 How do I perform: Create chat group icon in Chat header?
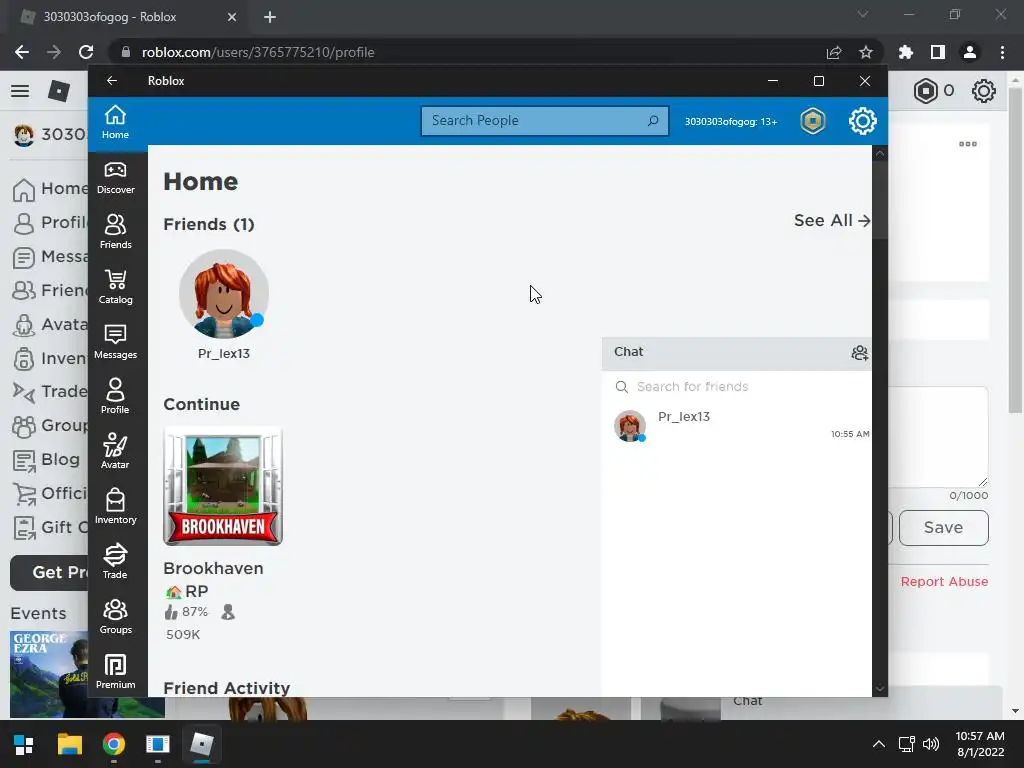859,353
